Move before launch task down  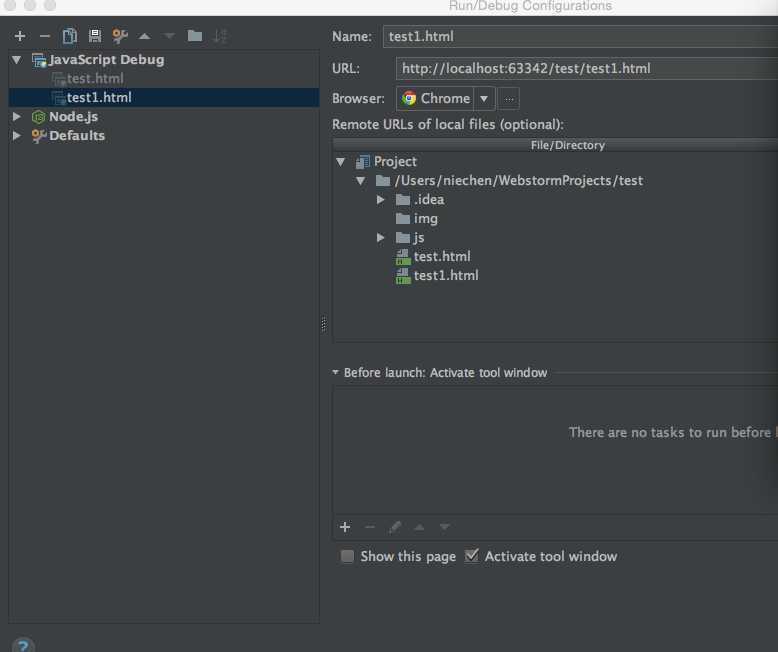444,527
